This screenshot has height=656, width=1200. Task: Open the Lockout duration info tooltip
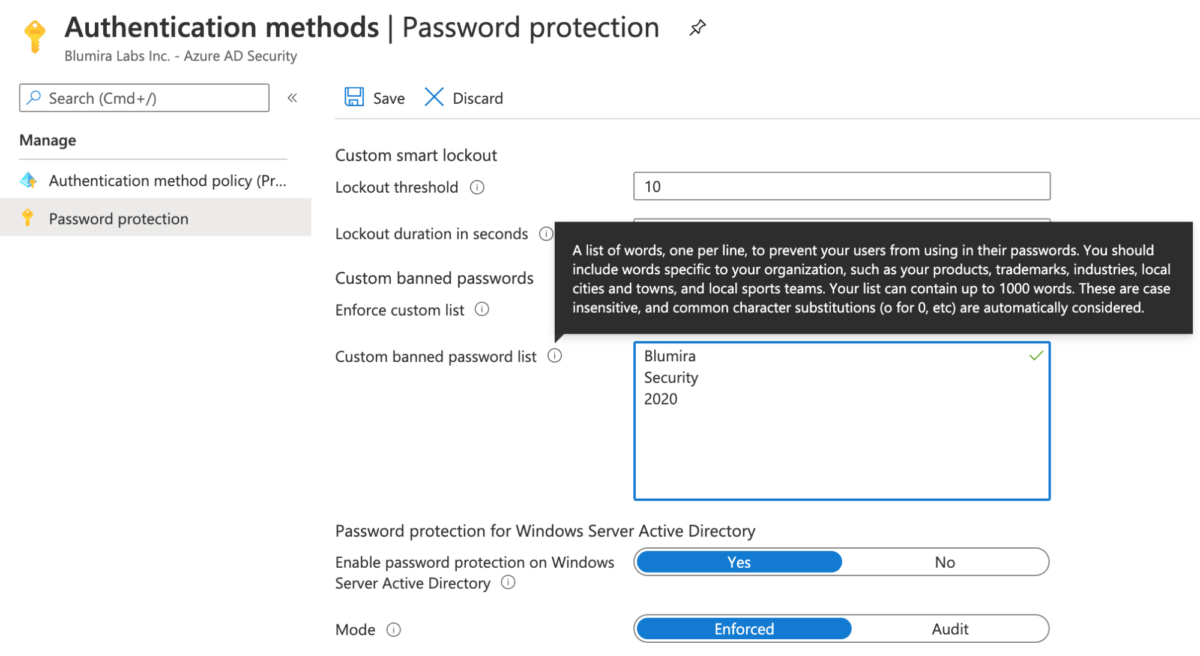click(546, 234)
